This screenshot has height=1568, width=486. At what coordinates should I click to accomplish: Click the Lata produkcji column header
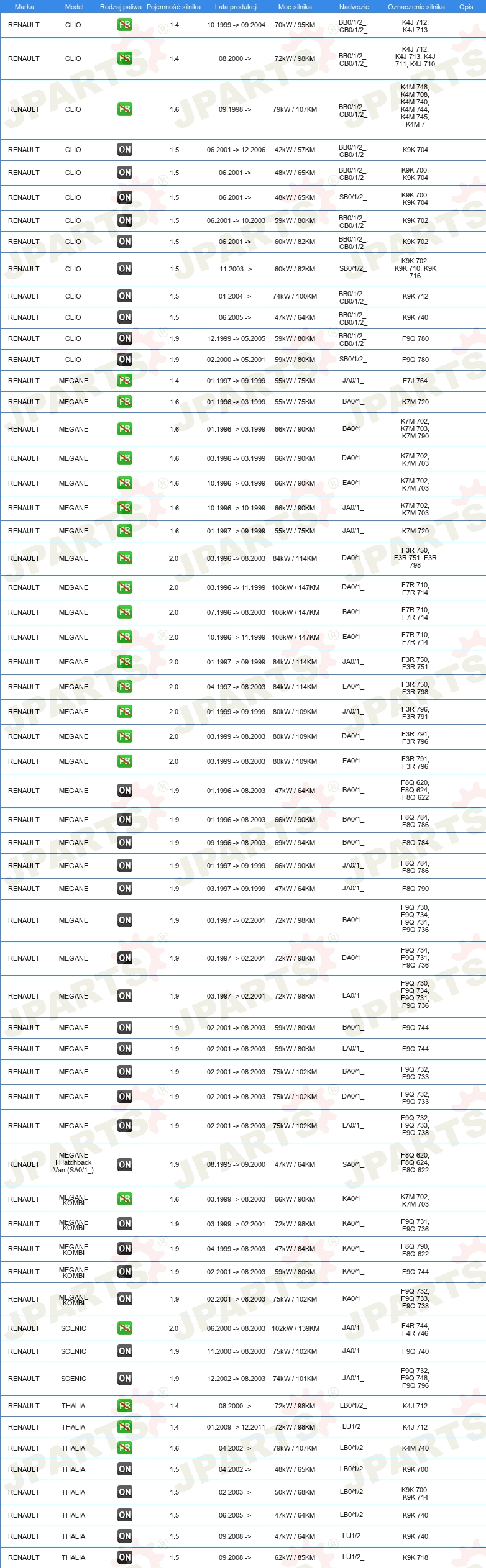[236, 7]
